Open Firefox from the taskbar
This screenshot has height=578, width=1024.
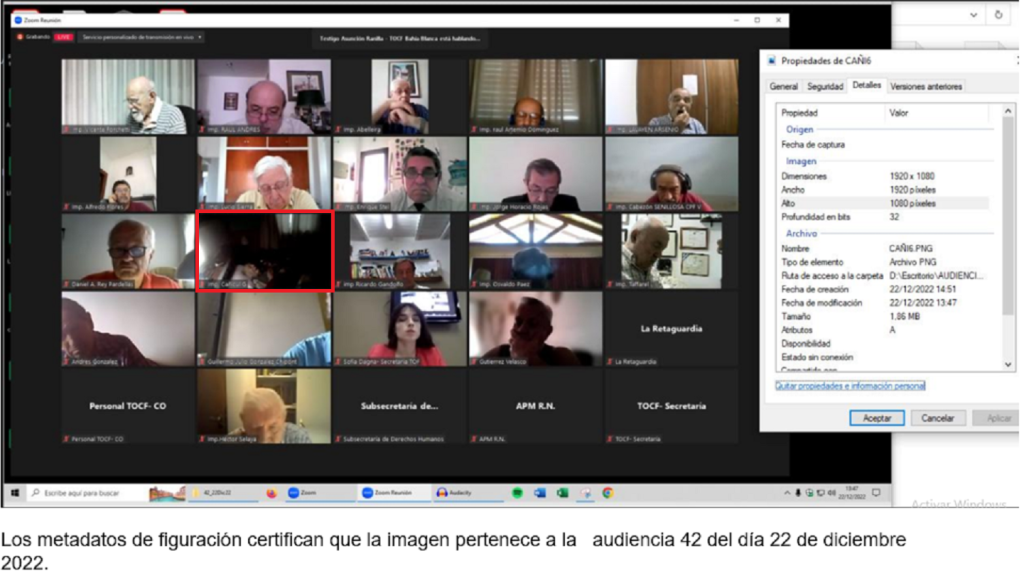[270, 493]
